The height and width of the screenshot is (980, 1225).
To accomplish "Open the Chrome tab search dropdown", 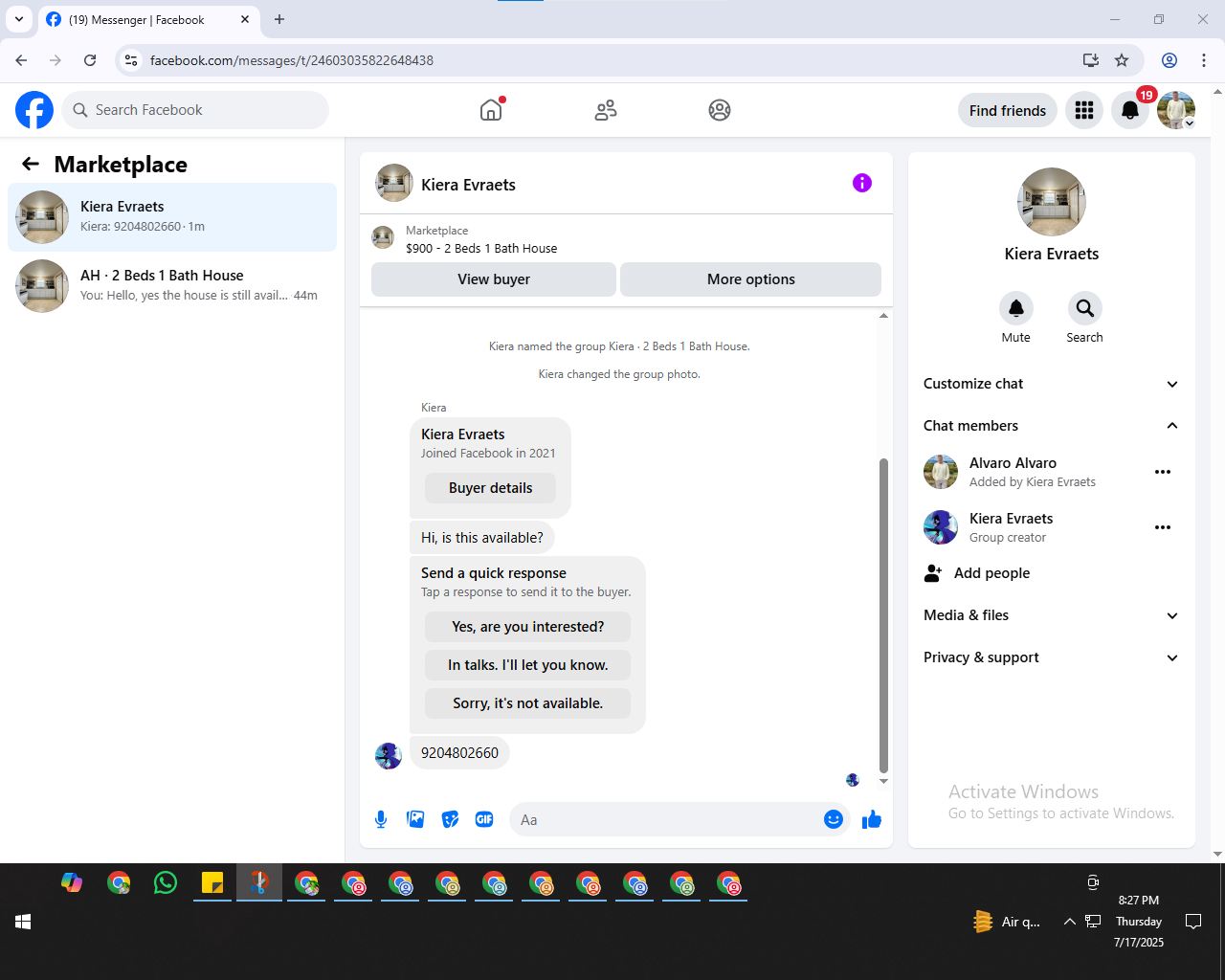I will [19, 19].
